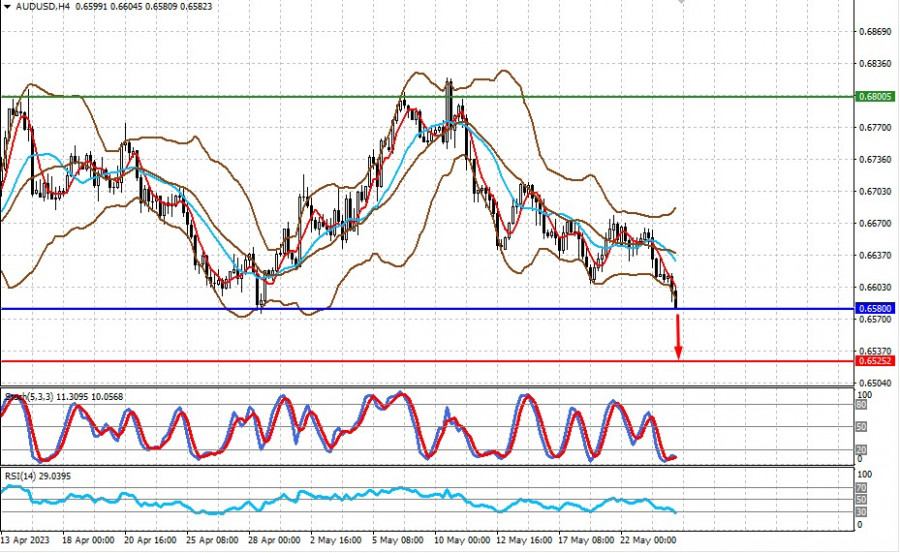
Task: Click the 0.66370 price scale value
Action: tap(875, 255)
